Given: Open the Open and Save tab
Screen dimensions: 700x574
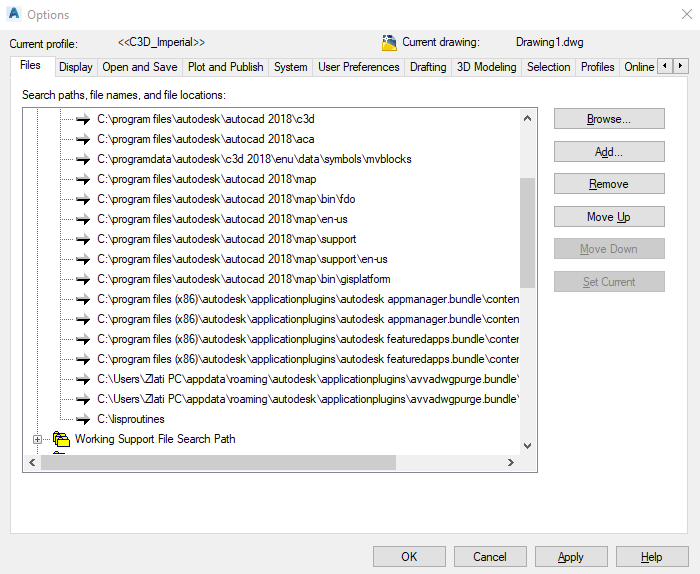Looking at the screenshot, I should tap(140, 67).
